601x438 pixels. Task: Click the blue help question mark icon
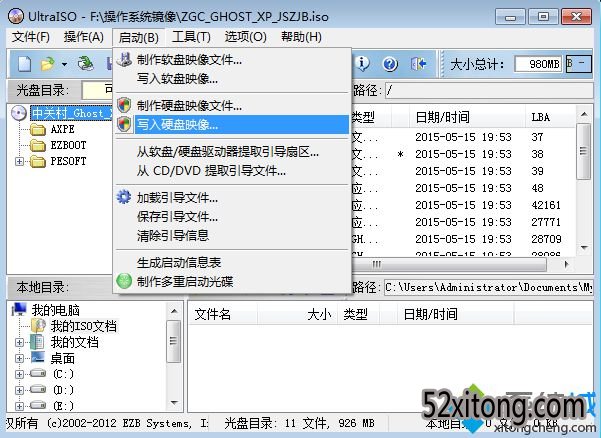[x=390, y=64]
